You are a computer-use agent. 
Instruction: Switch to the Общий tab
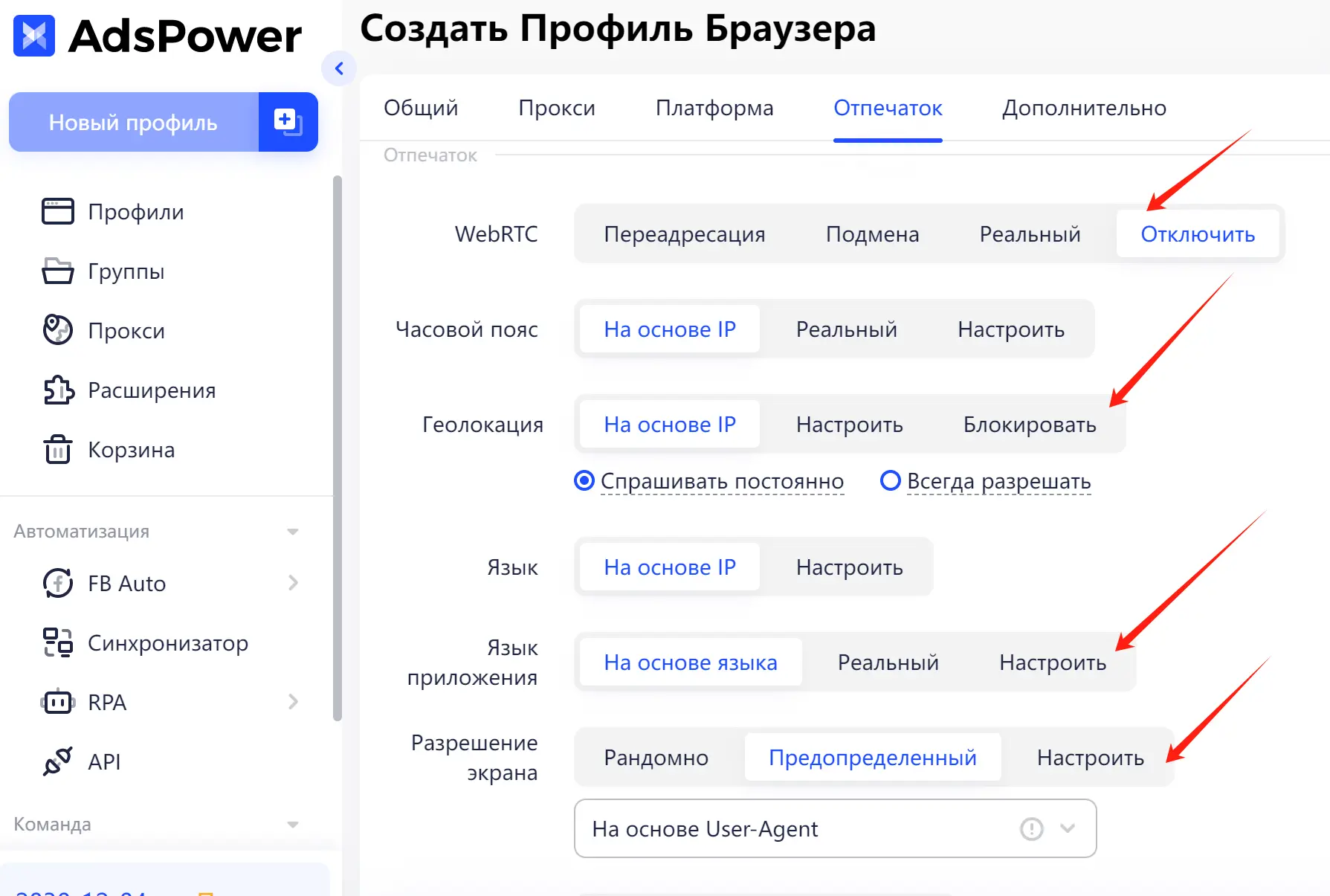(x=421, y=108)
